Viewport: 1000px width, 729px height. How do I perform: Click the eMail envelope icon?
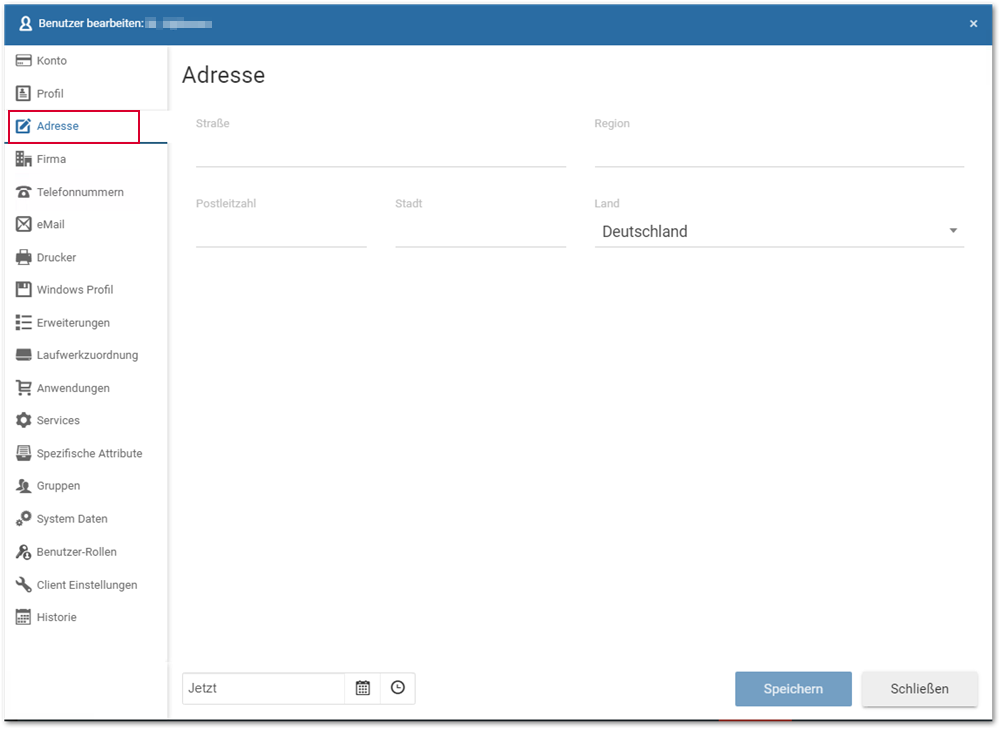[24, 225]
